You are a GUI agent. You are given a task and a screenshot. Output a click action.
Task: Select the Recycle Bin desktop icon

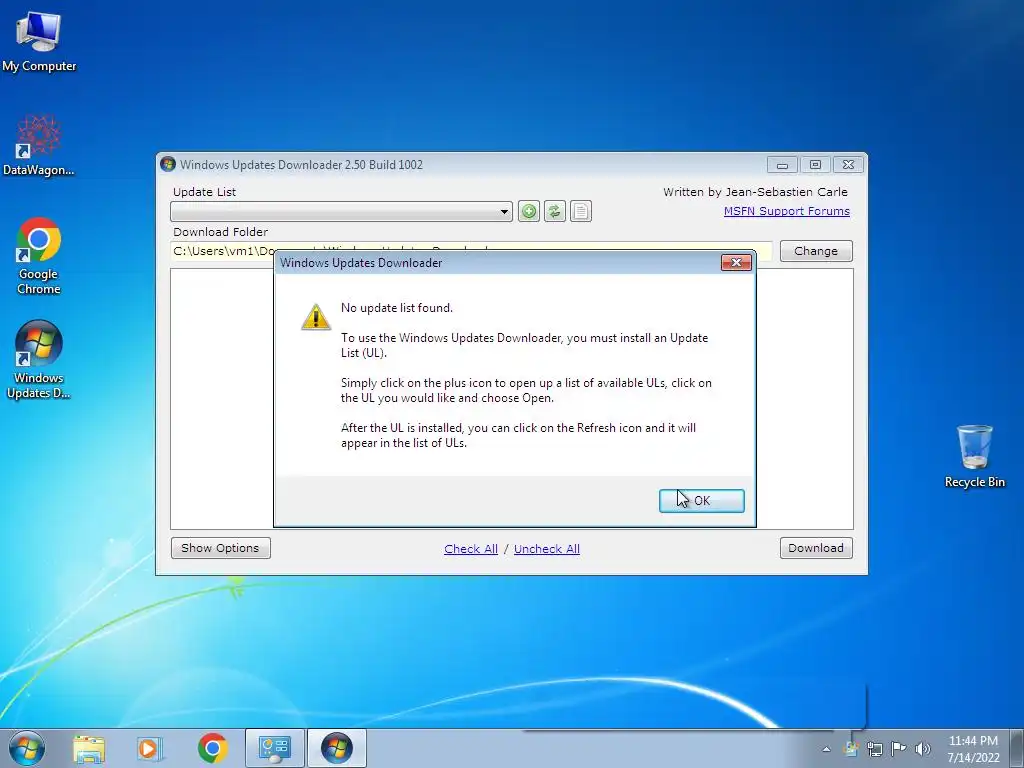tap(974, 456)
